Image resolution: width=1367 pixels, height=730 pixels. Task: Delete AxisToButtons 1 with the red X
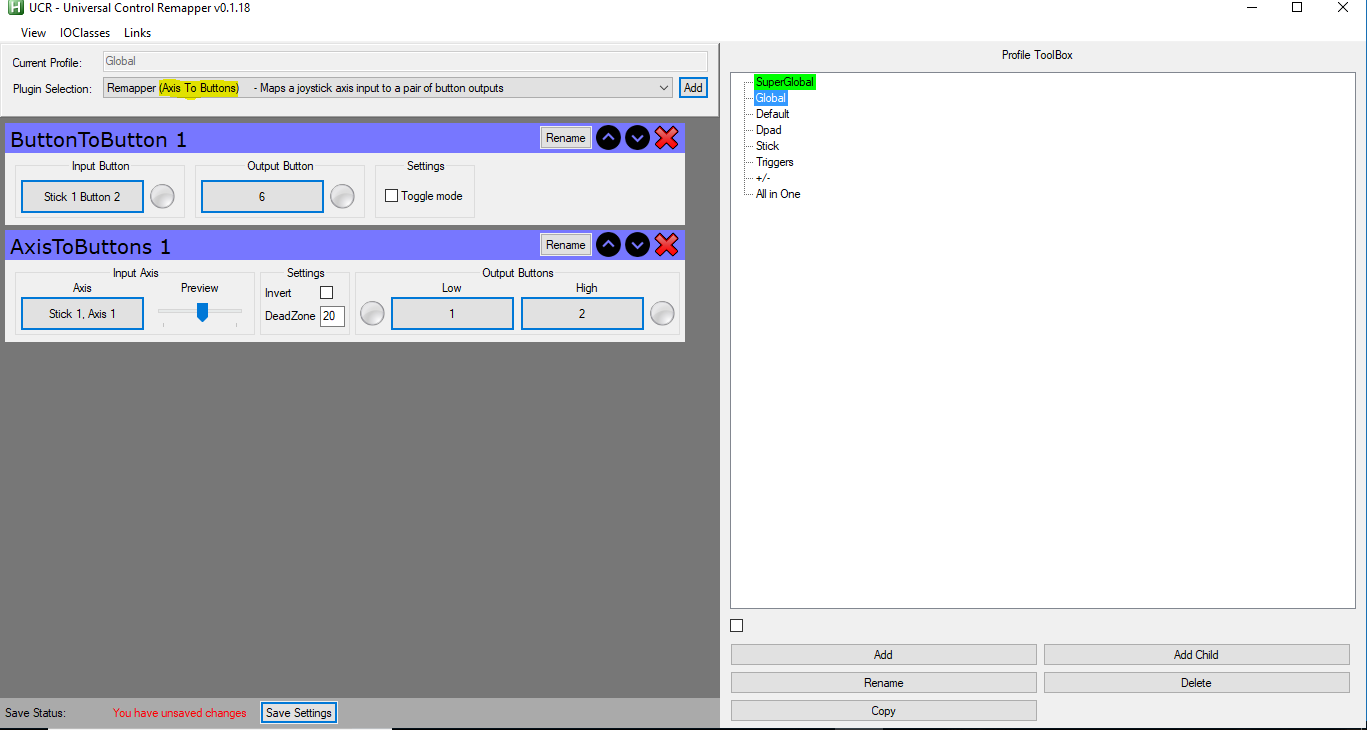(x=666, y=244)
